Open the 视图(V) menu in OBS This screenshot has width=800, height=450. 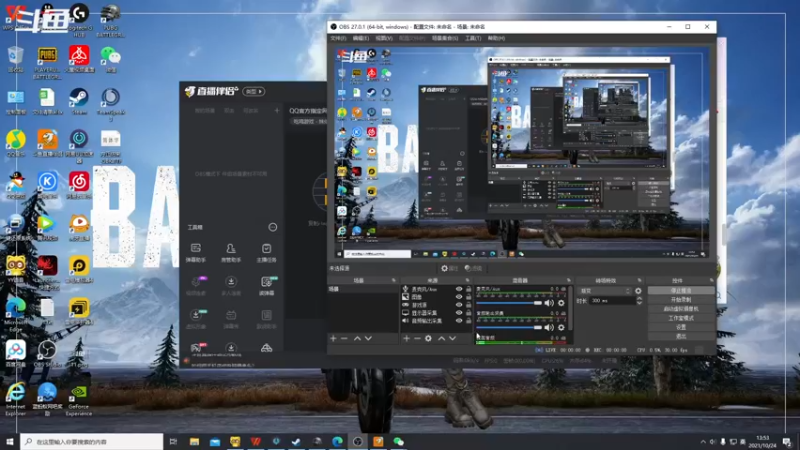coord(384,38)
